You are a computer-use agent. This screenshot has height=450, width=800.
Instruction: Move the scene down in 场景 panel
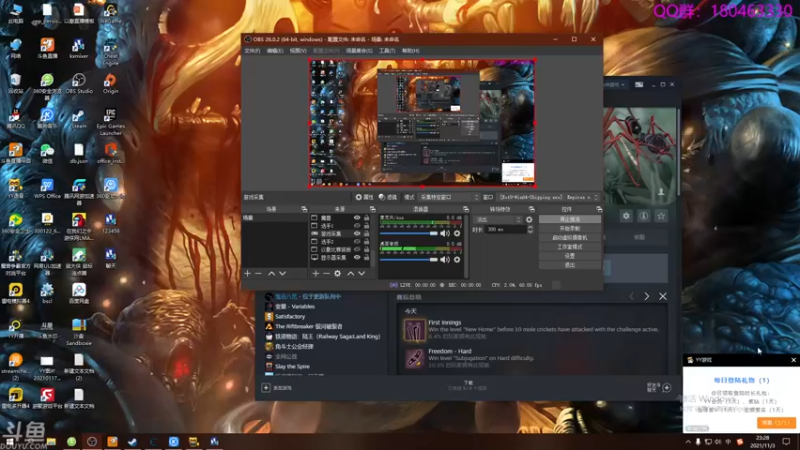coord(283,273)
